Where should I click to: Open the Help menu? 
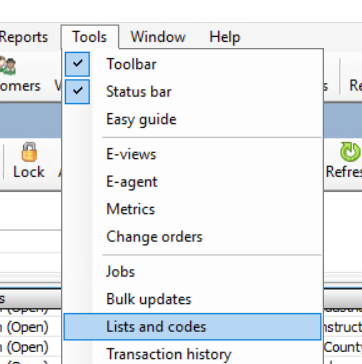[x=224, y=37]
